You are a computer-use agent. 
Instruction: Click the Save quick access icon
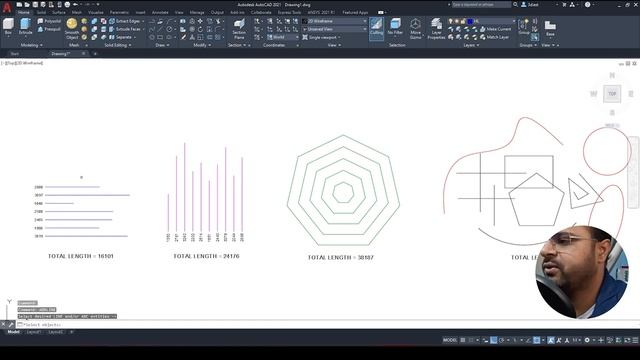pyautogui.click(x=35, y=4)
